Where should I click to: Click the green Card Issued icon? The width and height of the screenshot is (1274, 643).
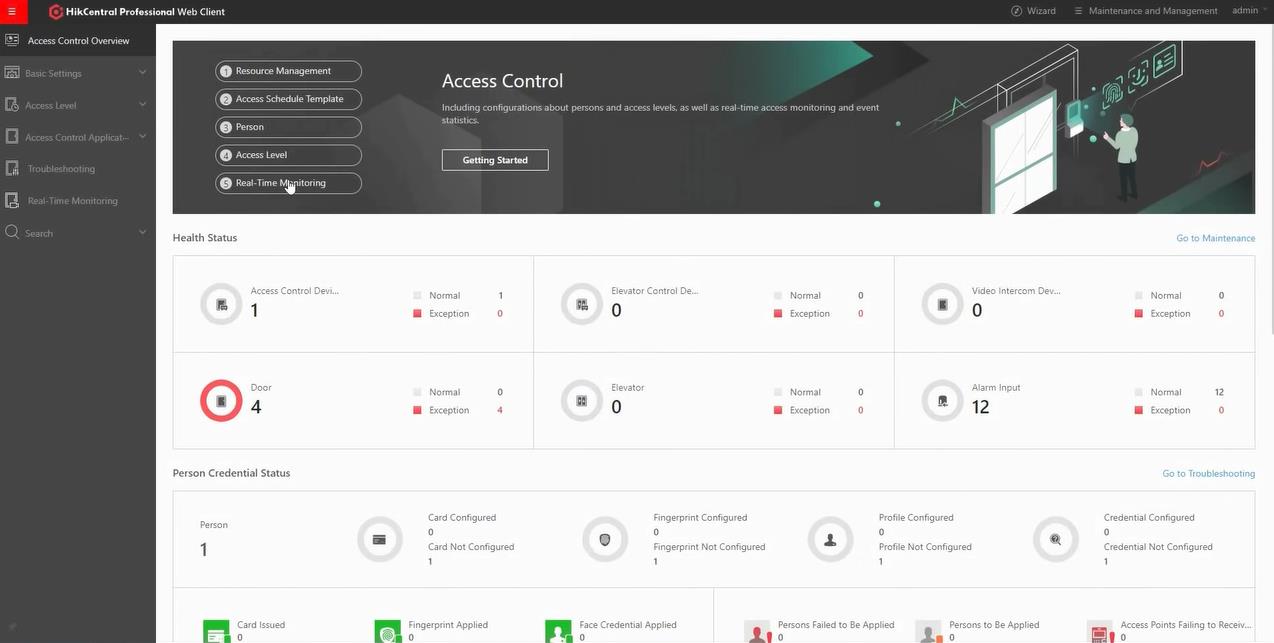click(216, 632)
